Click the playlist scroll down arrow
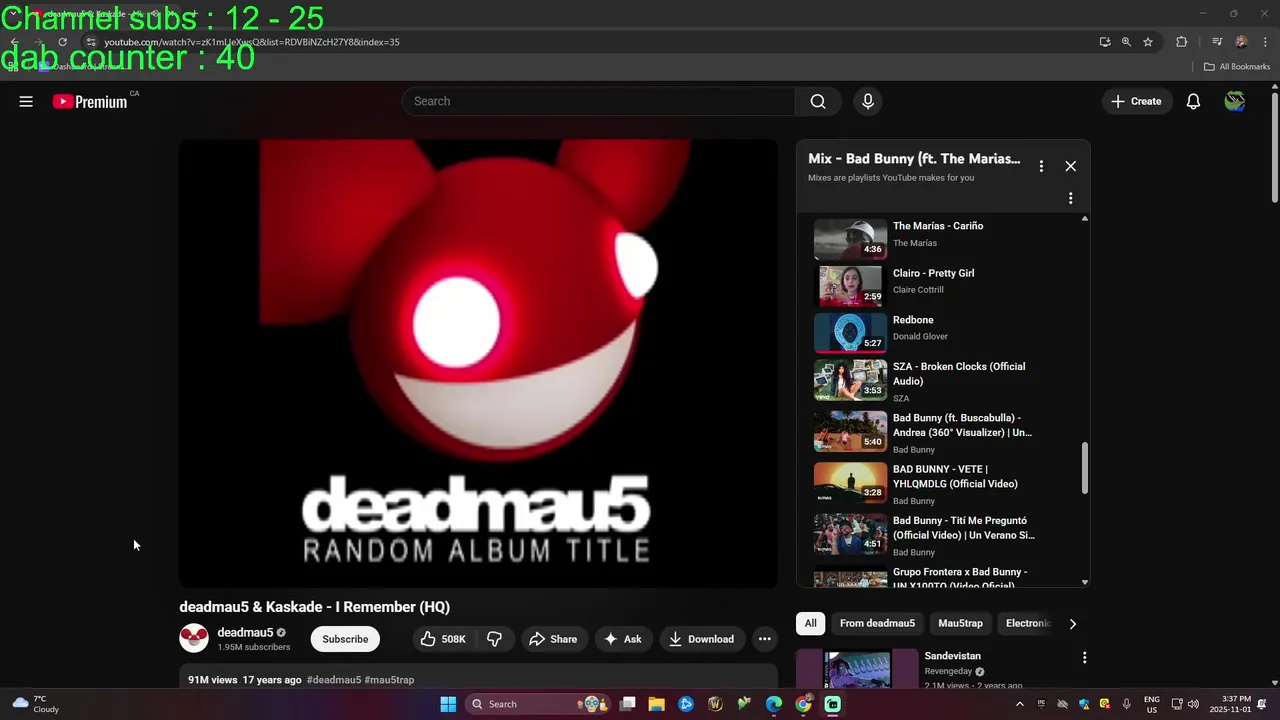 coord(1085,582)
